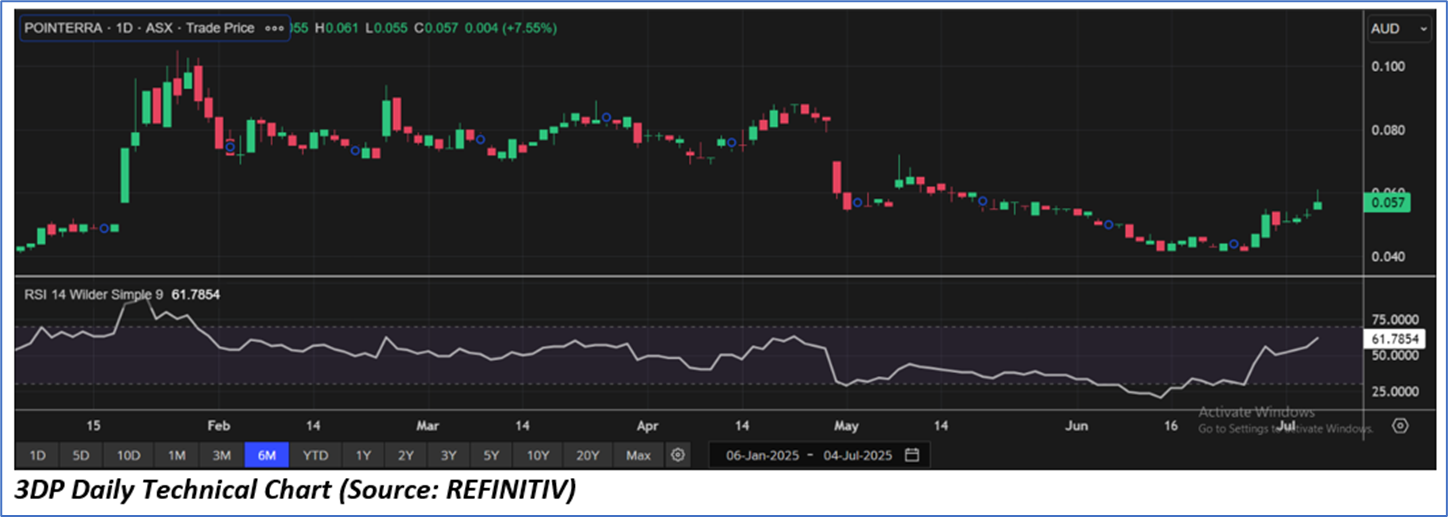Screen dimensions: 1448x517
Task: Click the H0.061 high value in header
Action: pos(336,28)
